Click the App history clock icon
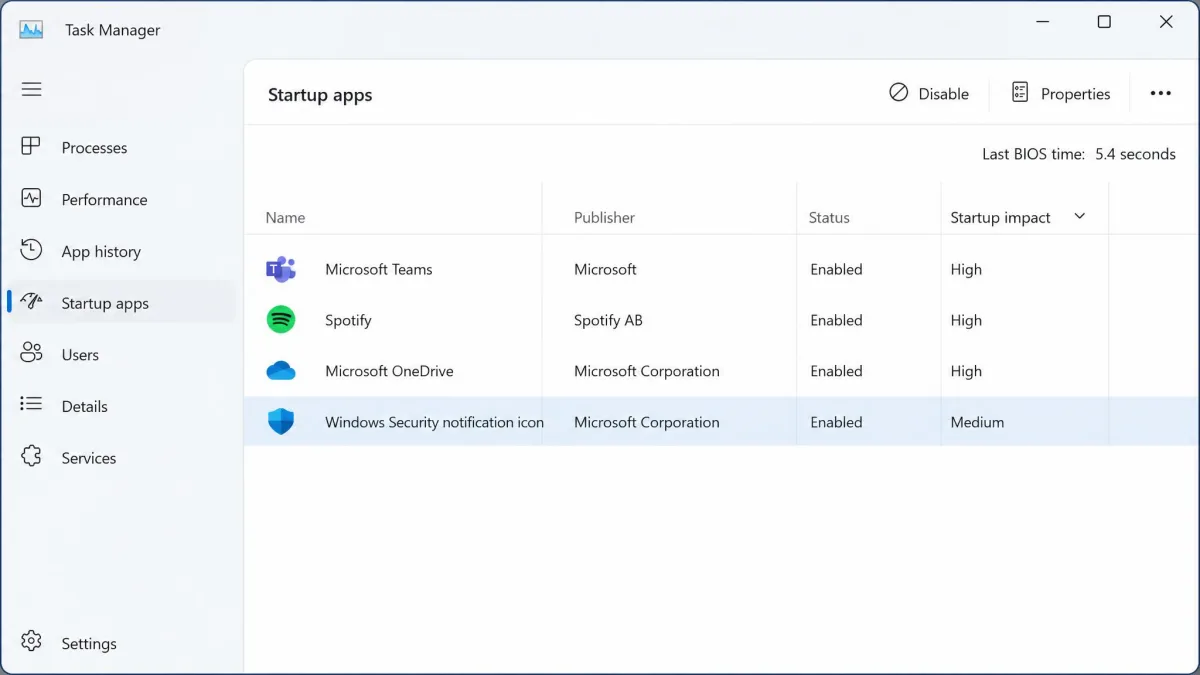1200x675 pixels. [31, 250]
